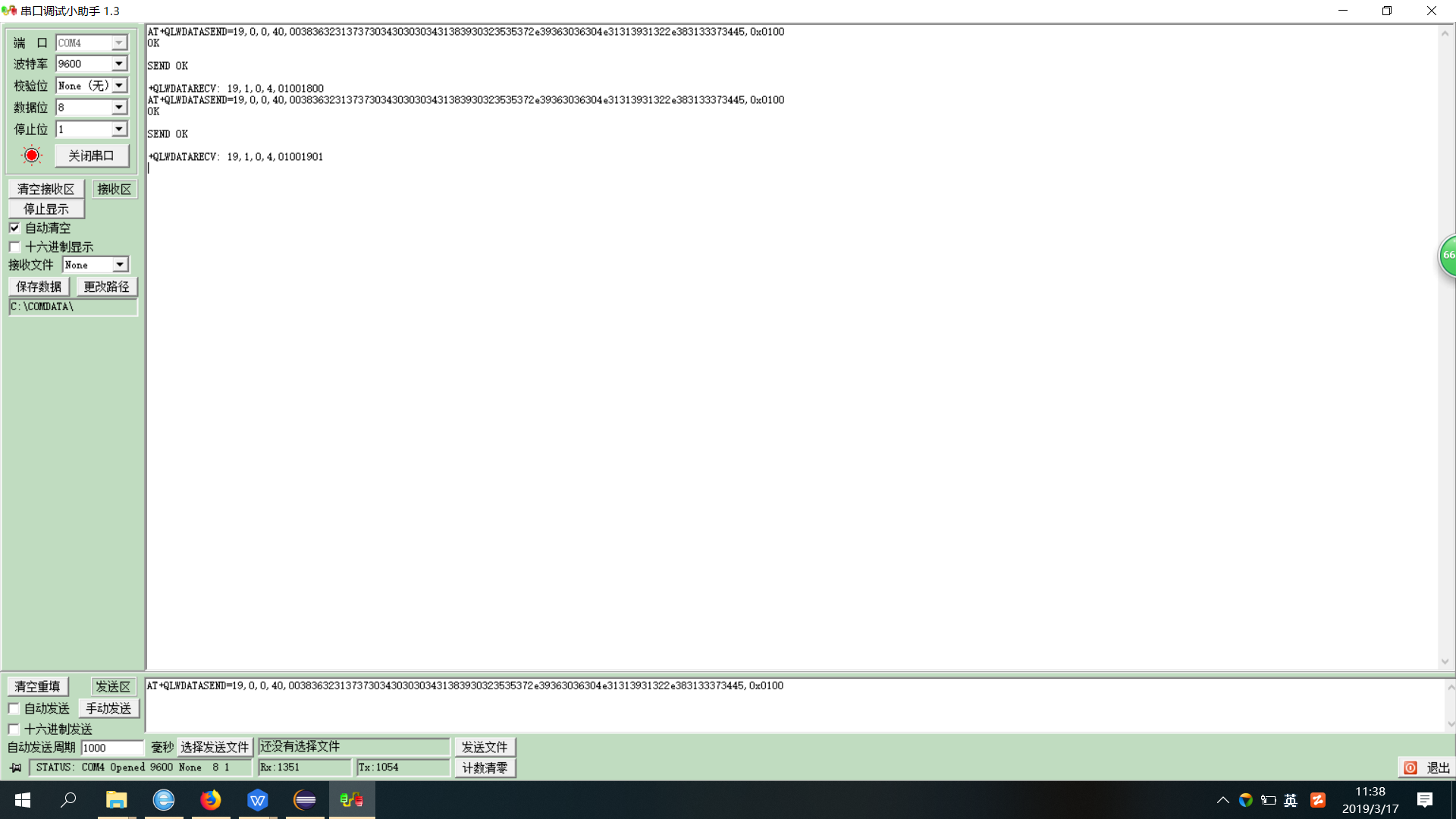
Task: Expand the 校验位 parity dropdown
Action: tap(119, 86)
